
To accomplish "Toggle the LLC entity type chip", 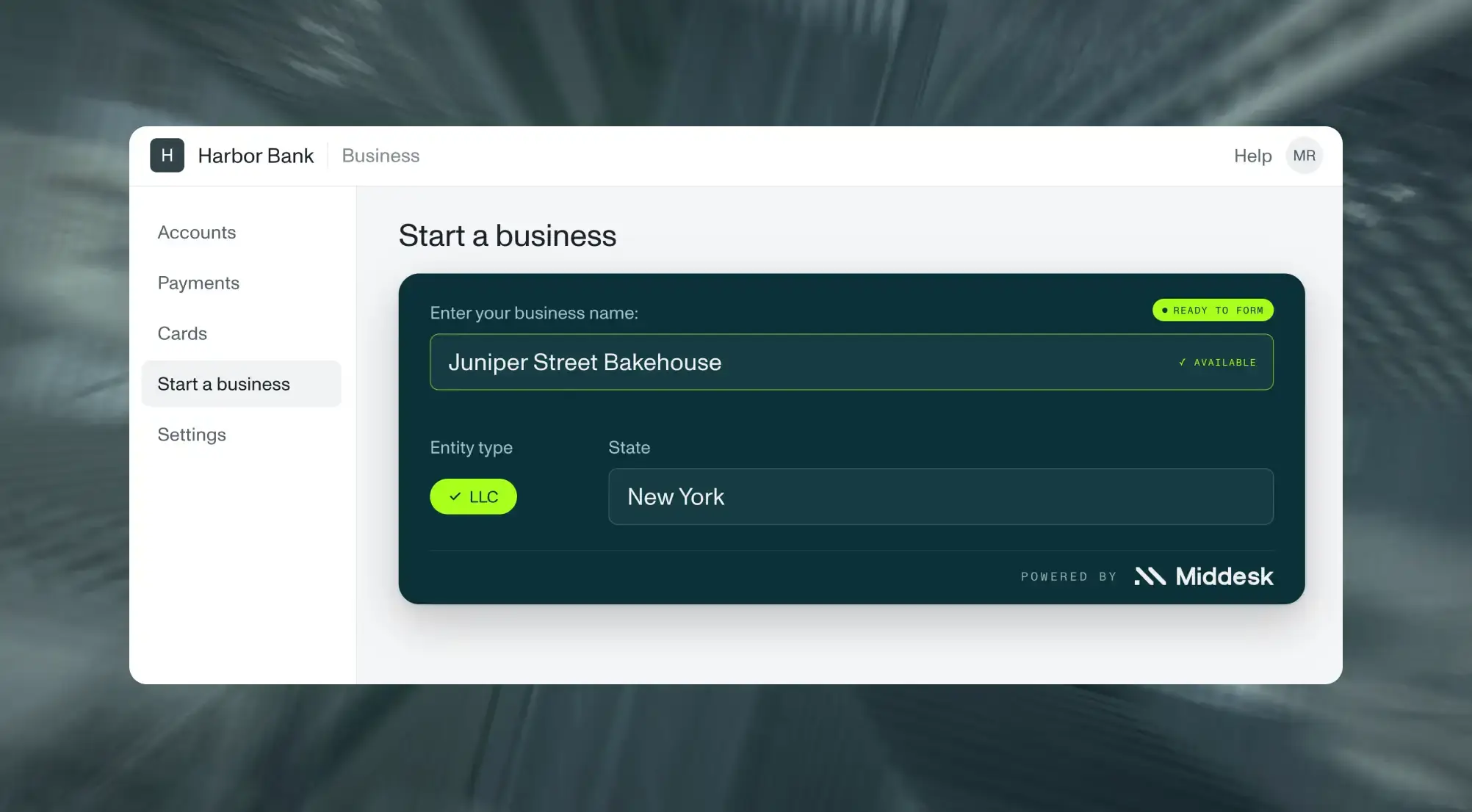I will tap(473, 497).
